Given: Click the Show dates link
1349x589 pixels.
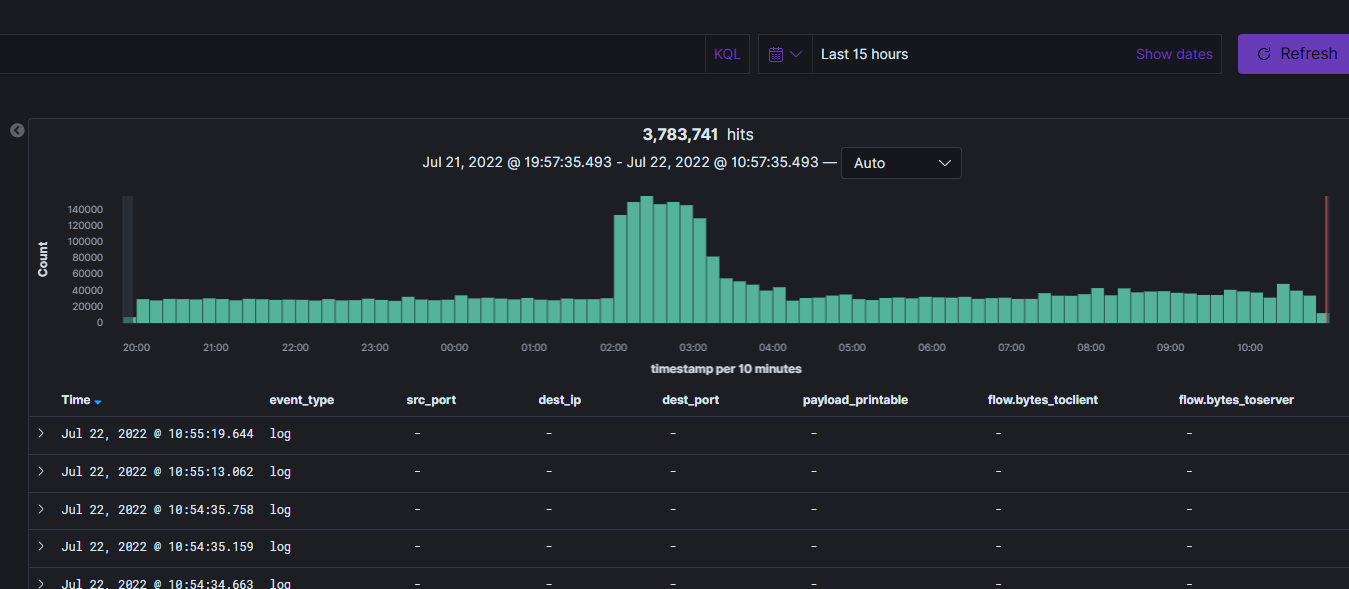Looking at the screenshot, I should (1174, 54).
